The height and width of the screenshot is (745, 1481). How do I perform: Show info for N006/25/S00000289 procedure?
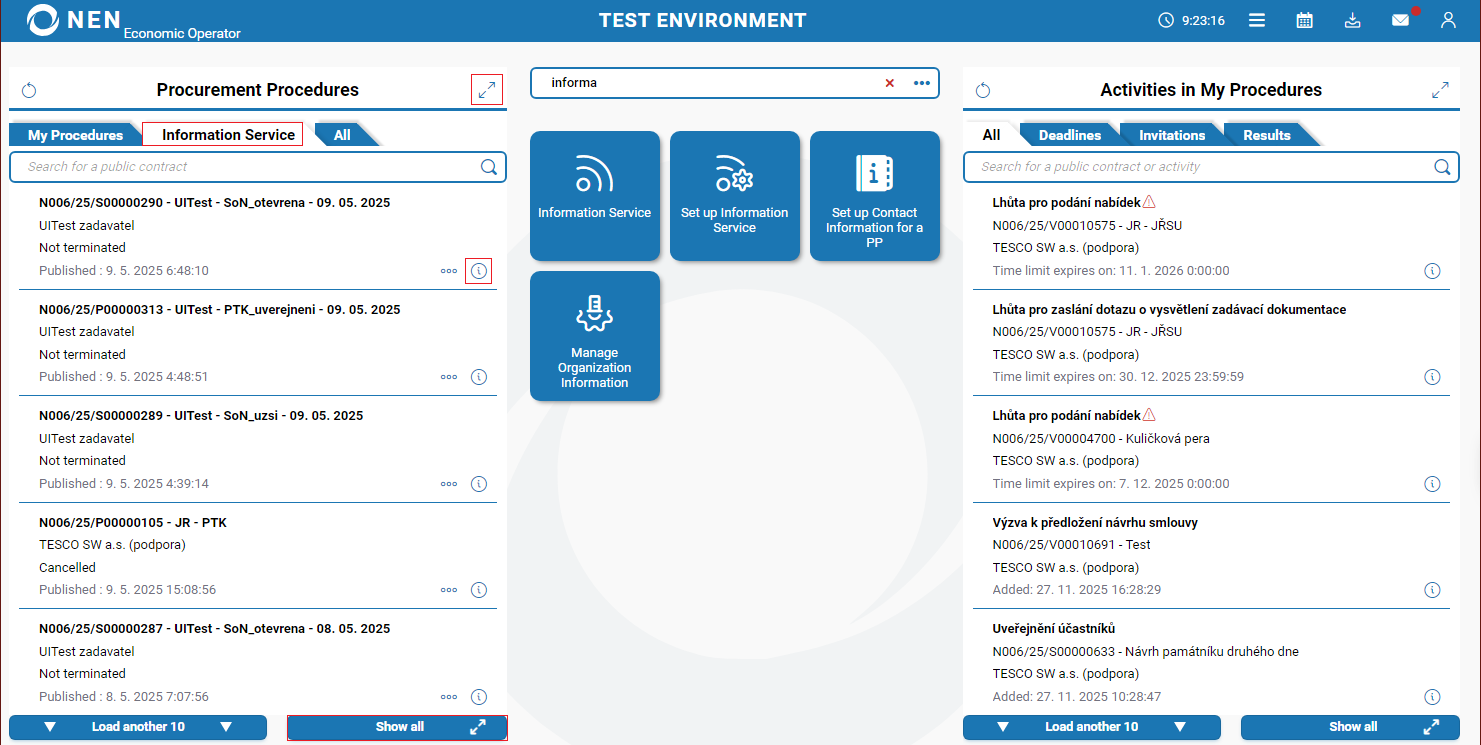479,484
